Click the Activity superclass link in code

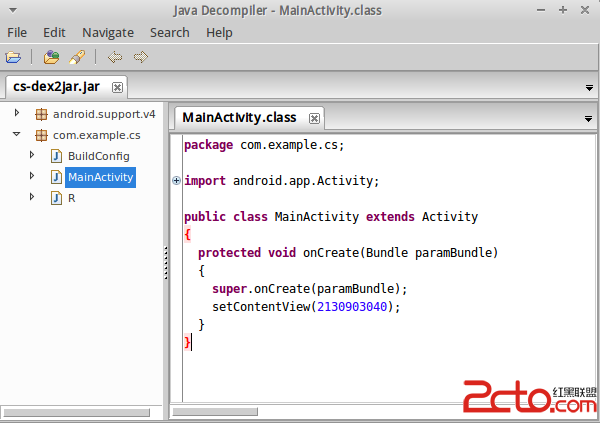click(x=450, y=217)
